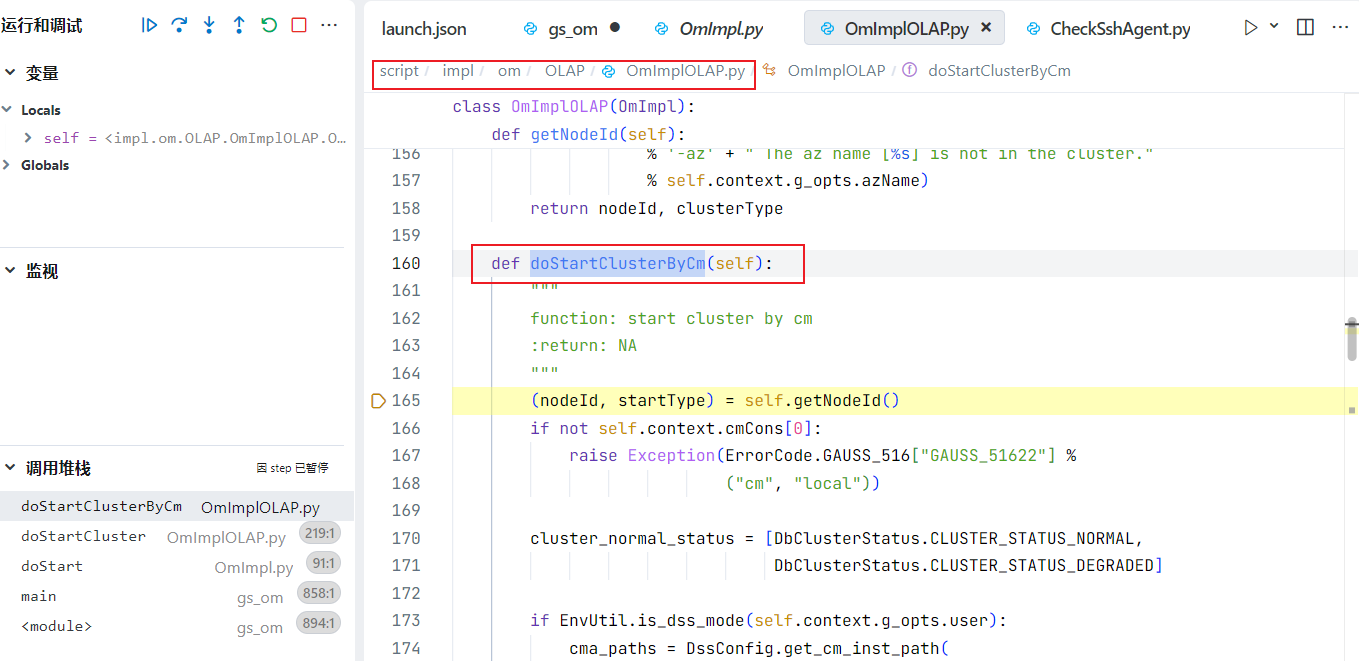
Task: Click the impl breadcrumb segment
Action: click(x=458, y=71)
